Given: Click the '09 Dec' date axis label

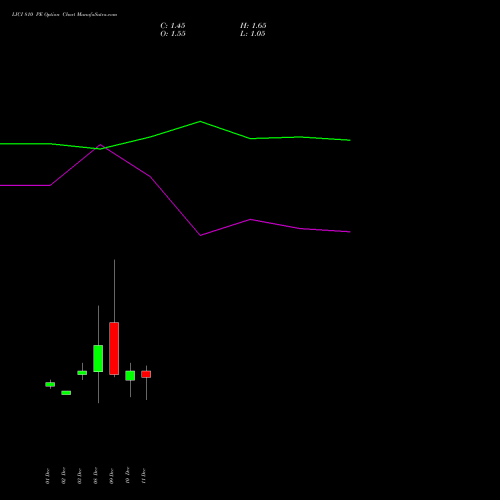Looking at the screenshot, I should click(x=112, y=476).
